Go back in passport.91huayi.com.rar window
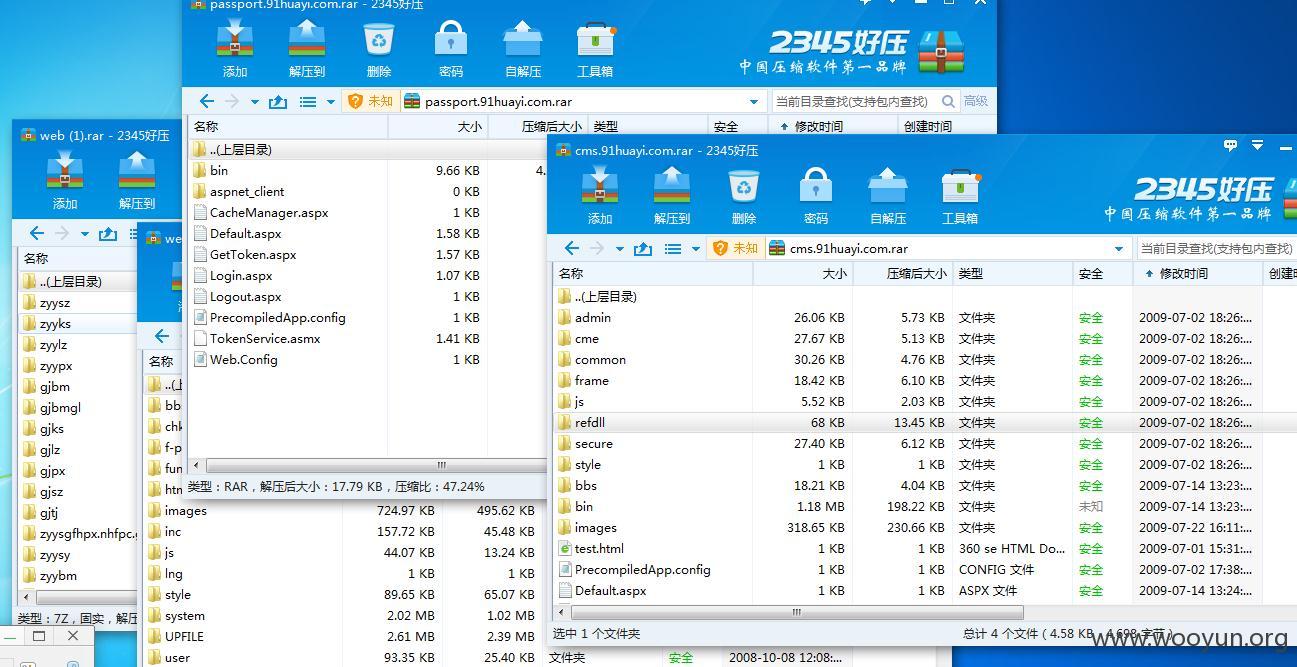Viewport: 1297px width, 667px height. point(206,101)
